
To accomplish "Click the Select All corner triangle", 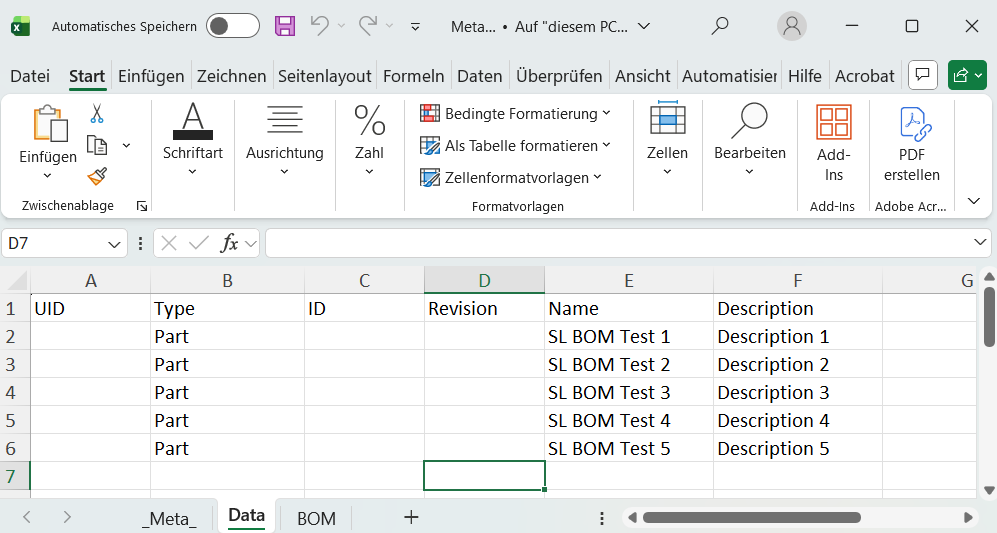I will click(15, 280).
